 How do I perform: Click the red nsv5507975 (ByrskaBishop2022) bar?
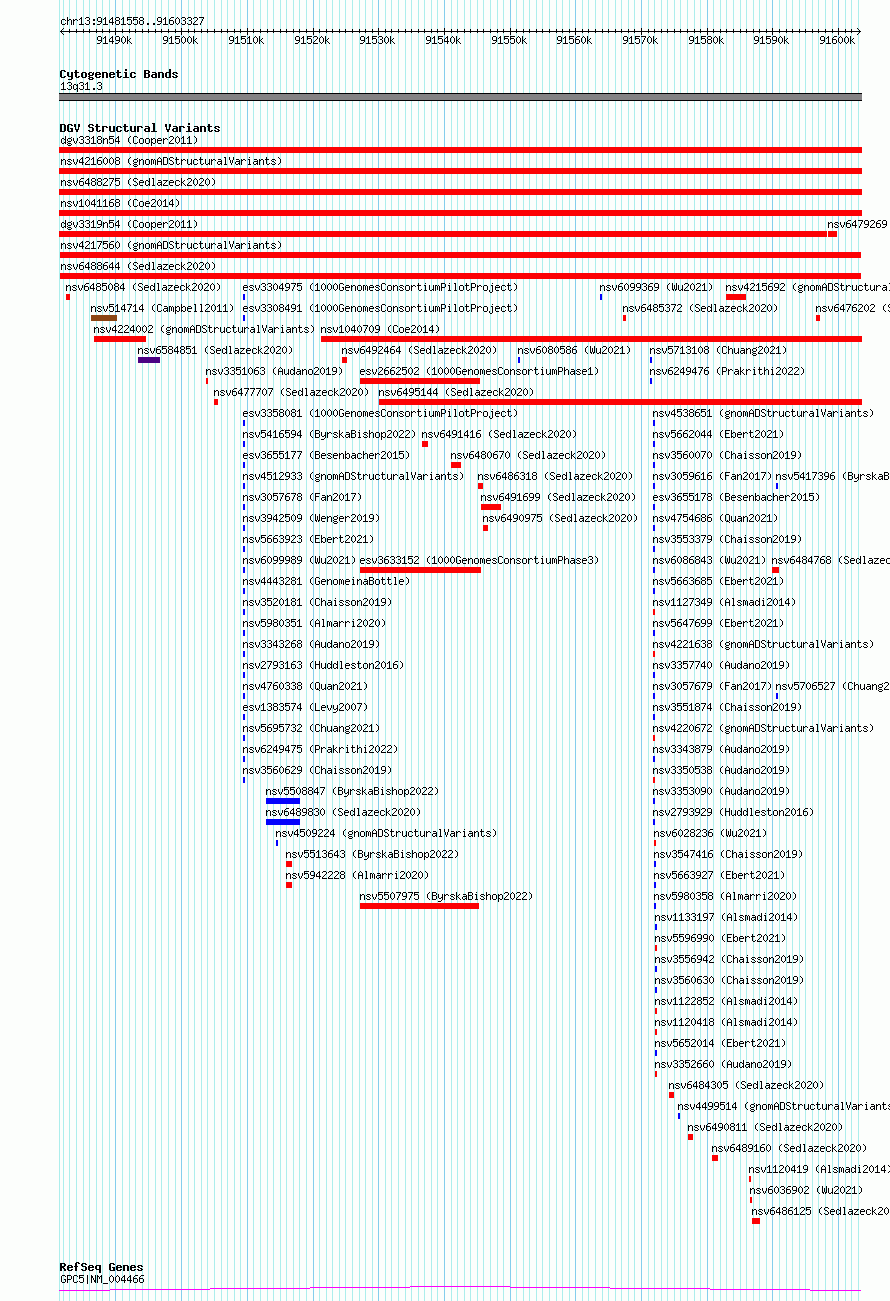coord(419,906)
